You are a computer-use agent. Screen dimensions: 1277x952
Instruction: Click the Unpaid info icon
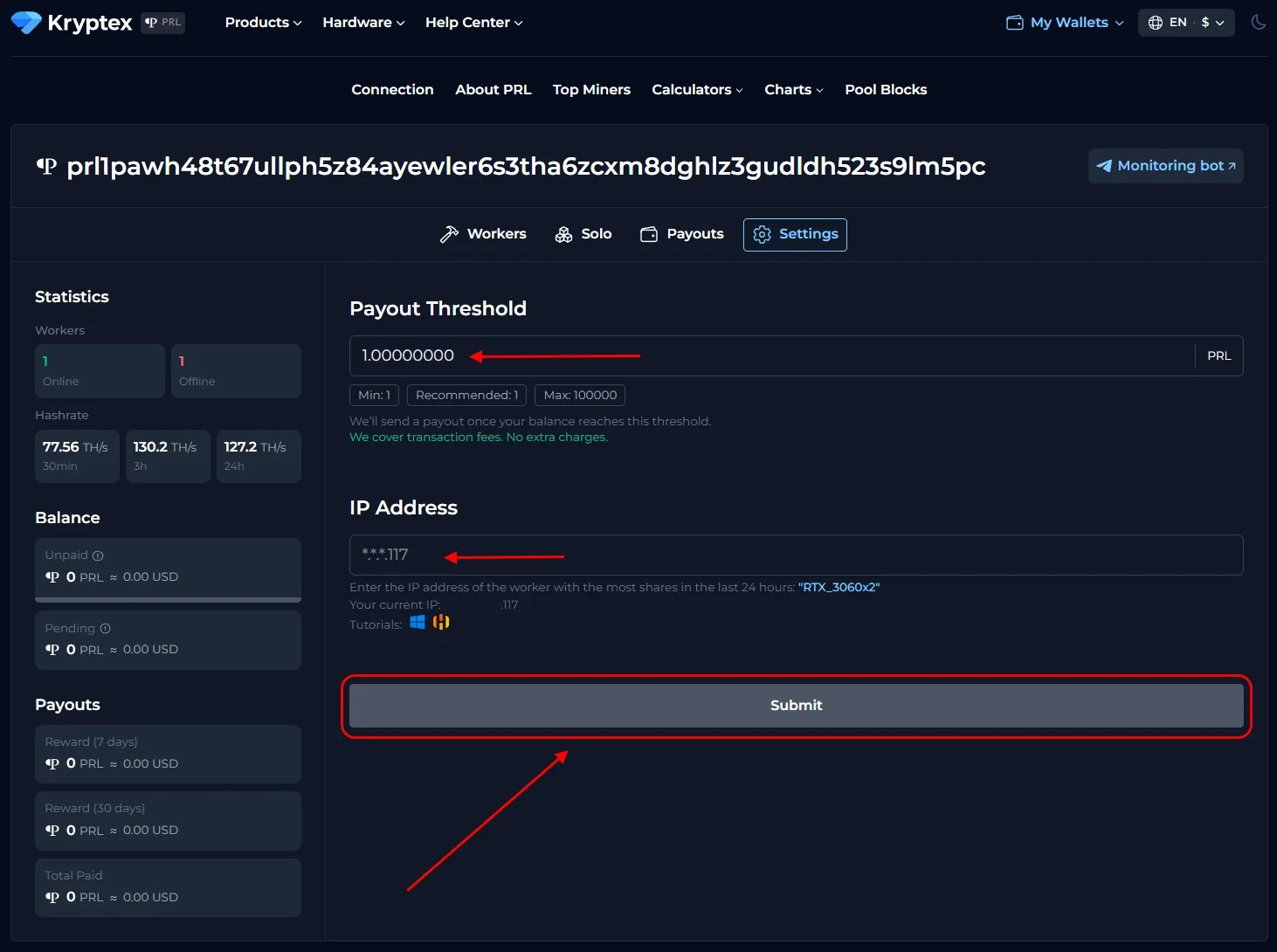pyautogui.click(x=98, y=555)
